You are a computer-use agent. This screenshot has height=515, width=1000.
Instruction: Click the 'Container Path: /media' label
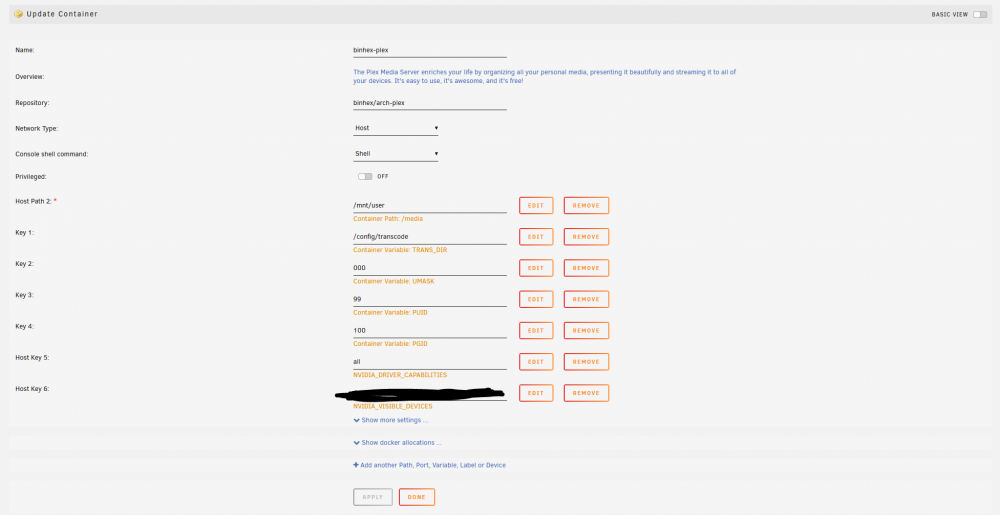coord(388,219)
